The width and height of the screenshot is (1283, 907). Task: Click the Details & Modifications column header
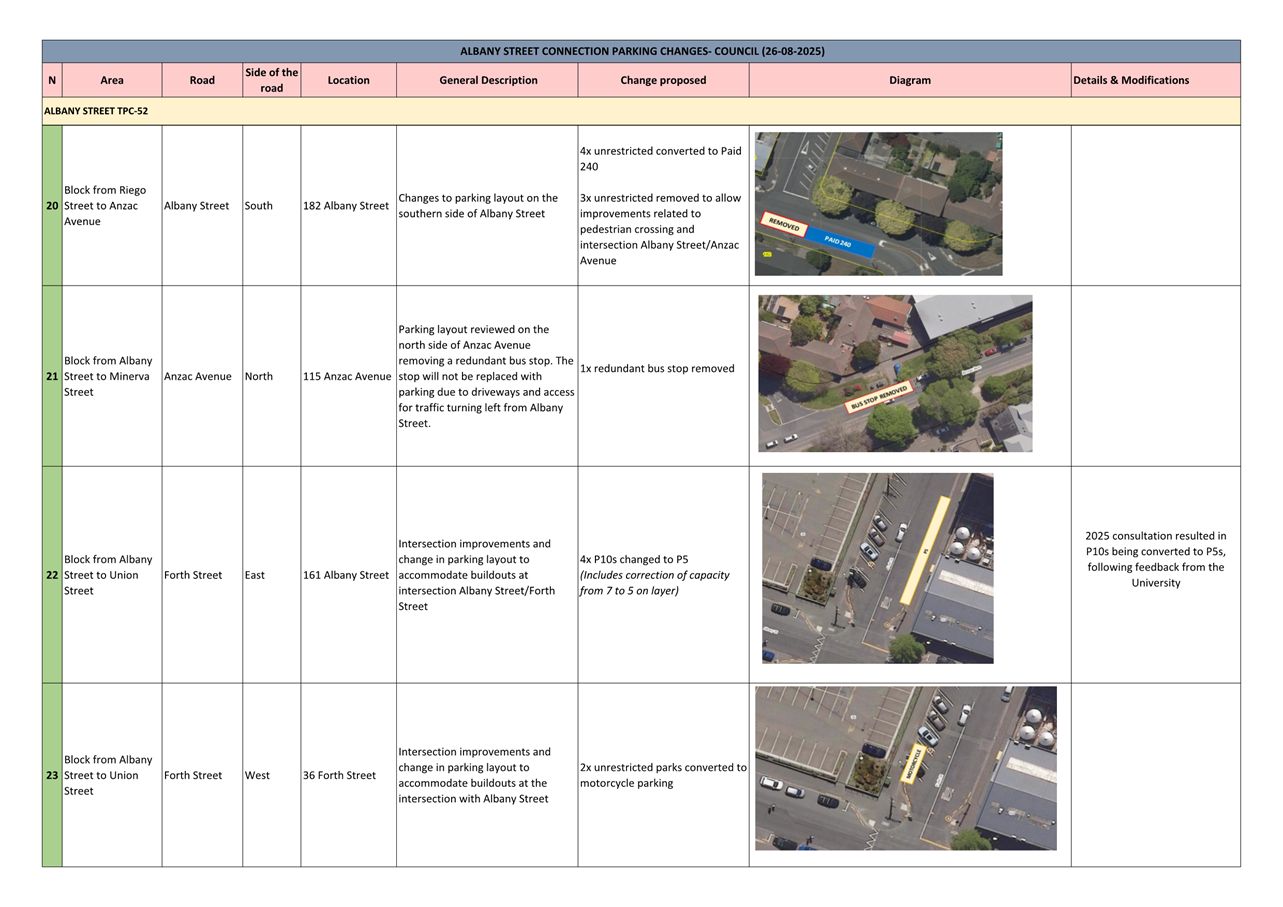pyautogui.click(x=1130, y=80)
